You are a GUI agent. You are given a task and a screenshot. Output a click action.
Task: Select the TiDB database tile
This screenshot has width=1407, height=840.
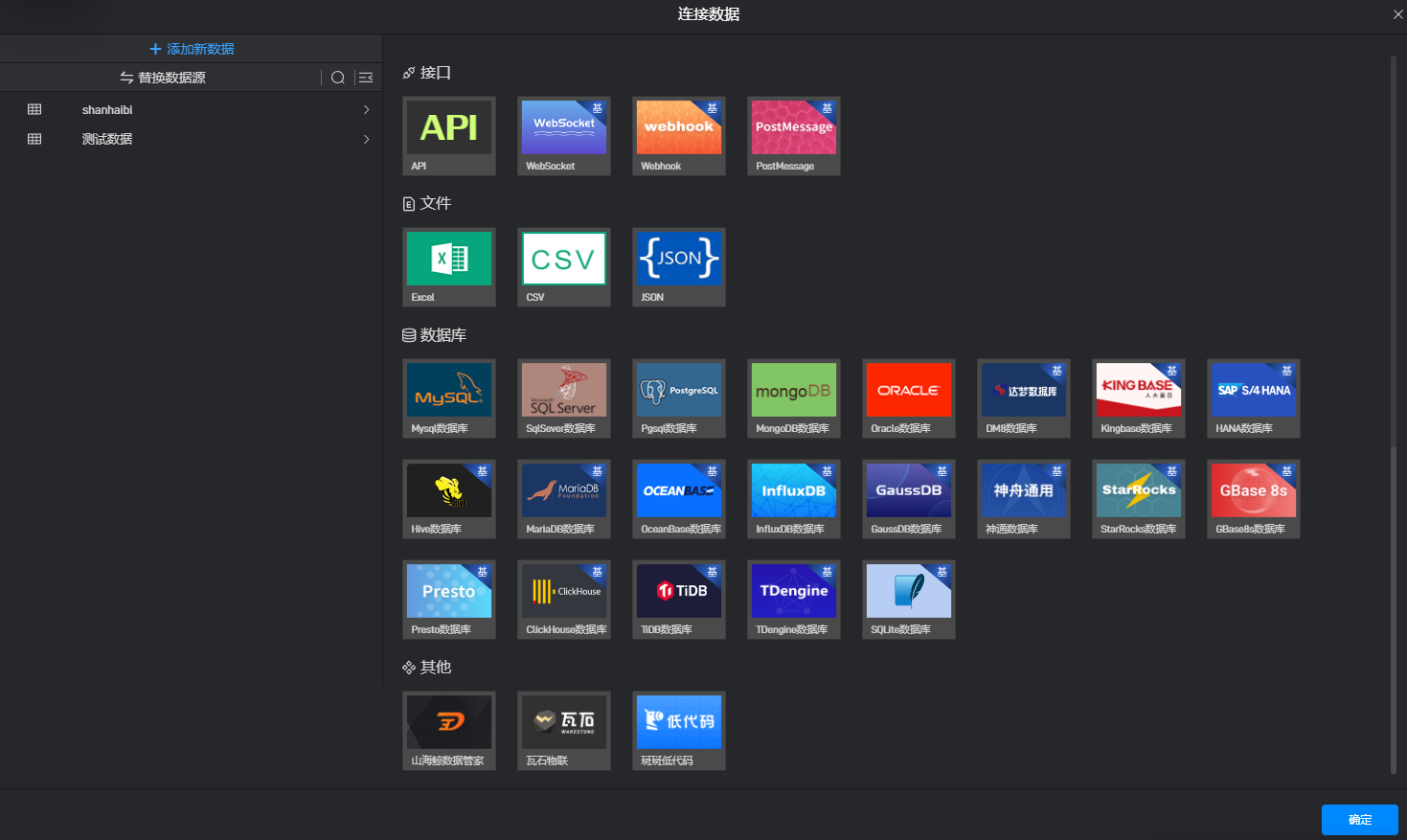678,599
